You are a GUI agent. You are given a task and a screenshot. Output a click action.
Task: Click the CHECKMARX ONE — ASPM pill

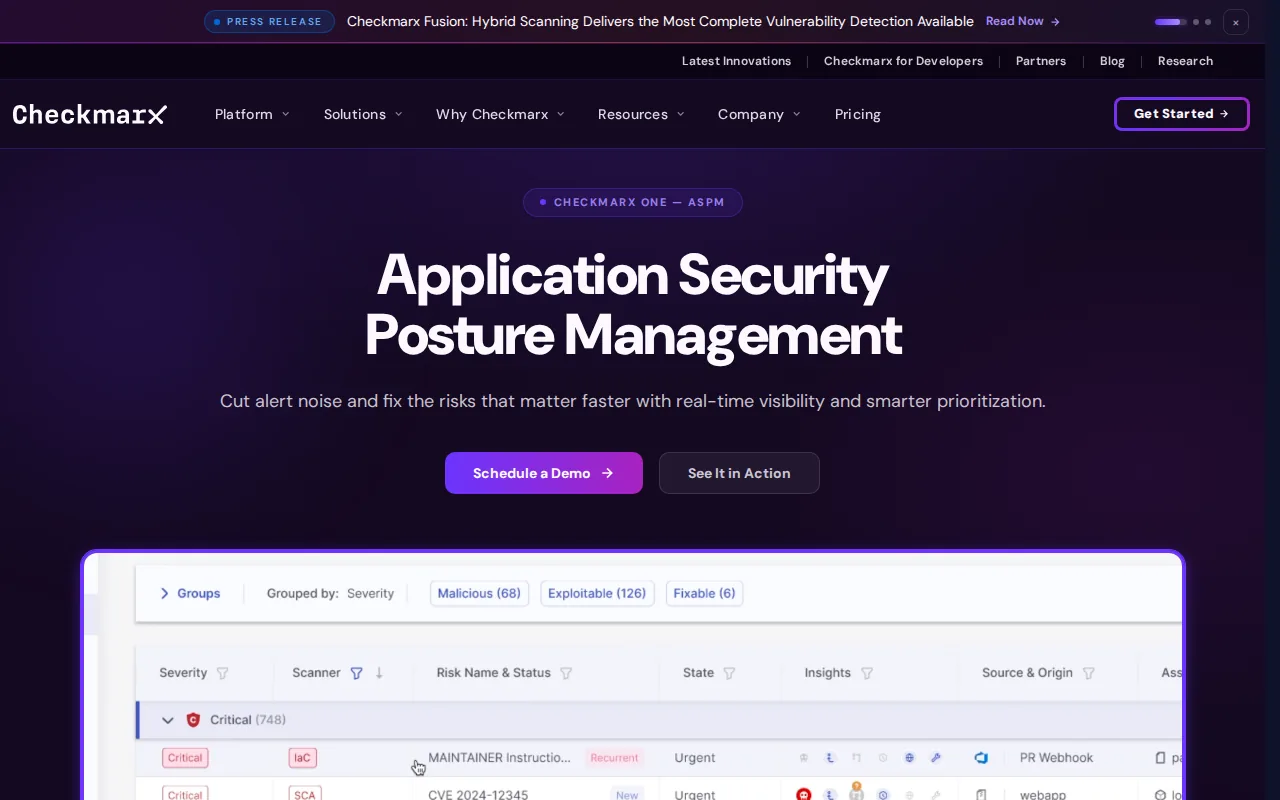633,202
